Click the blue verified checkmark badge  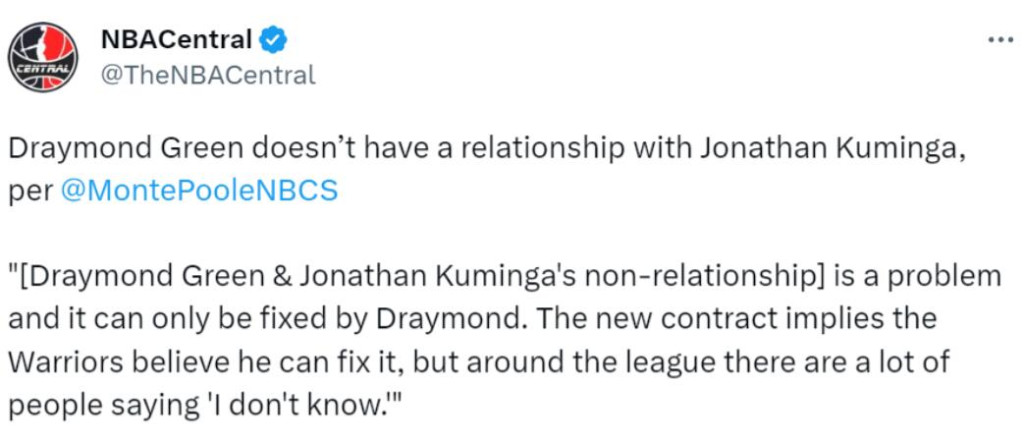pos(273,40)
